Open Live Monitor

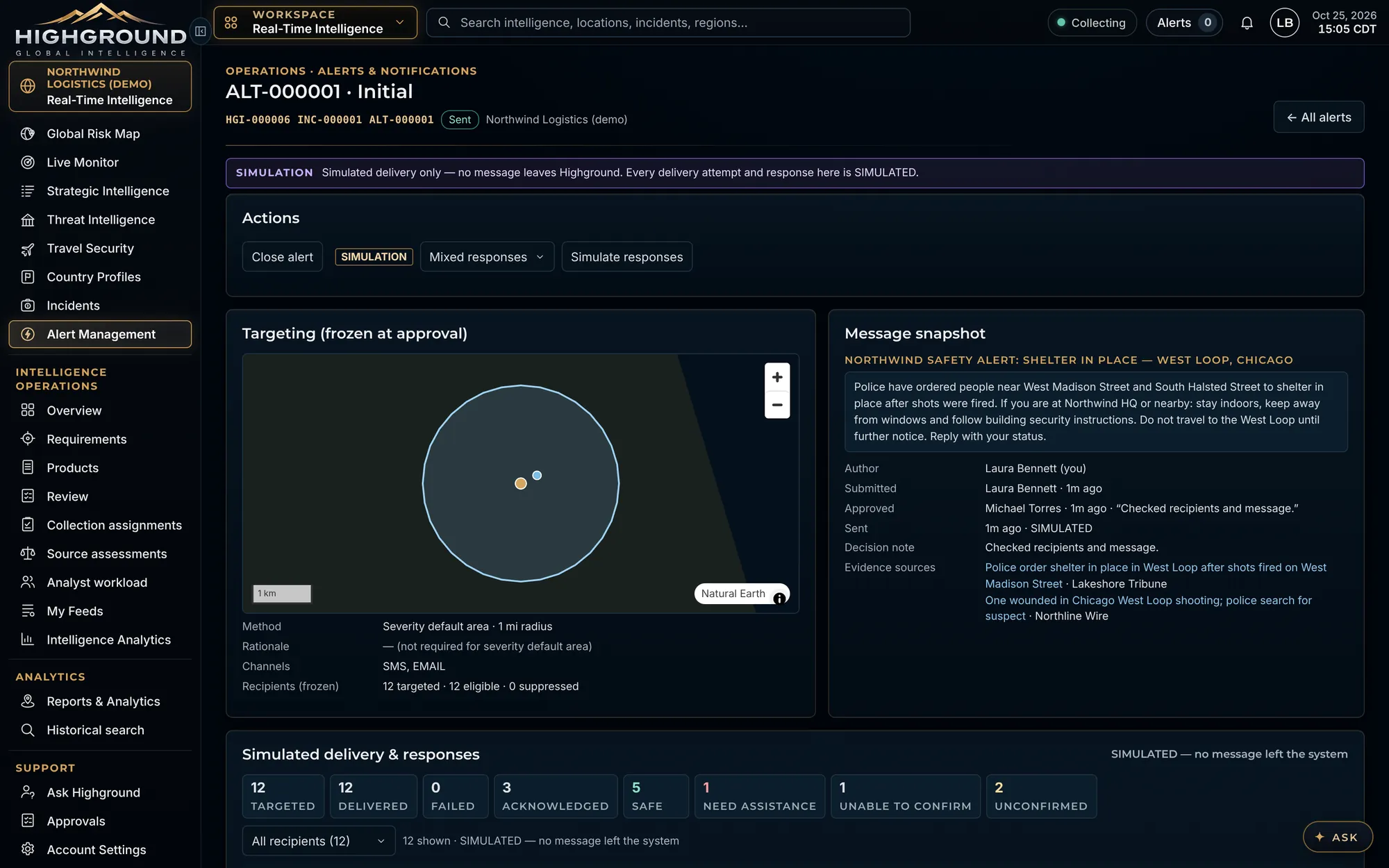point(100,162)
